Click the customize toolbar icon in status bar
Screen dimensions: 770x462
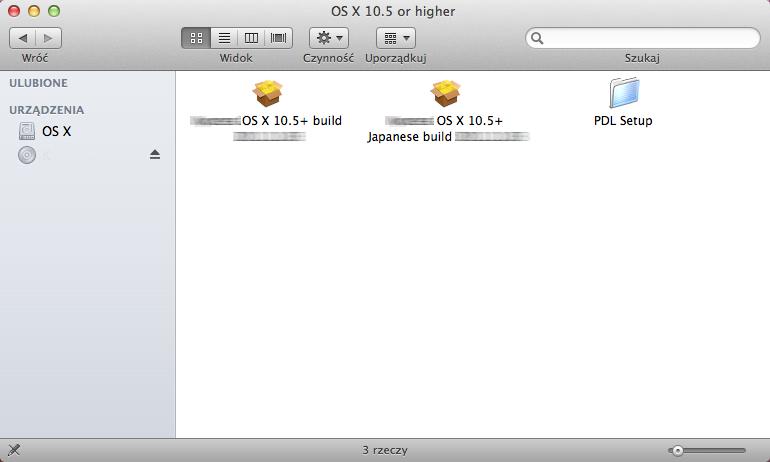click(14, 450)
